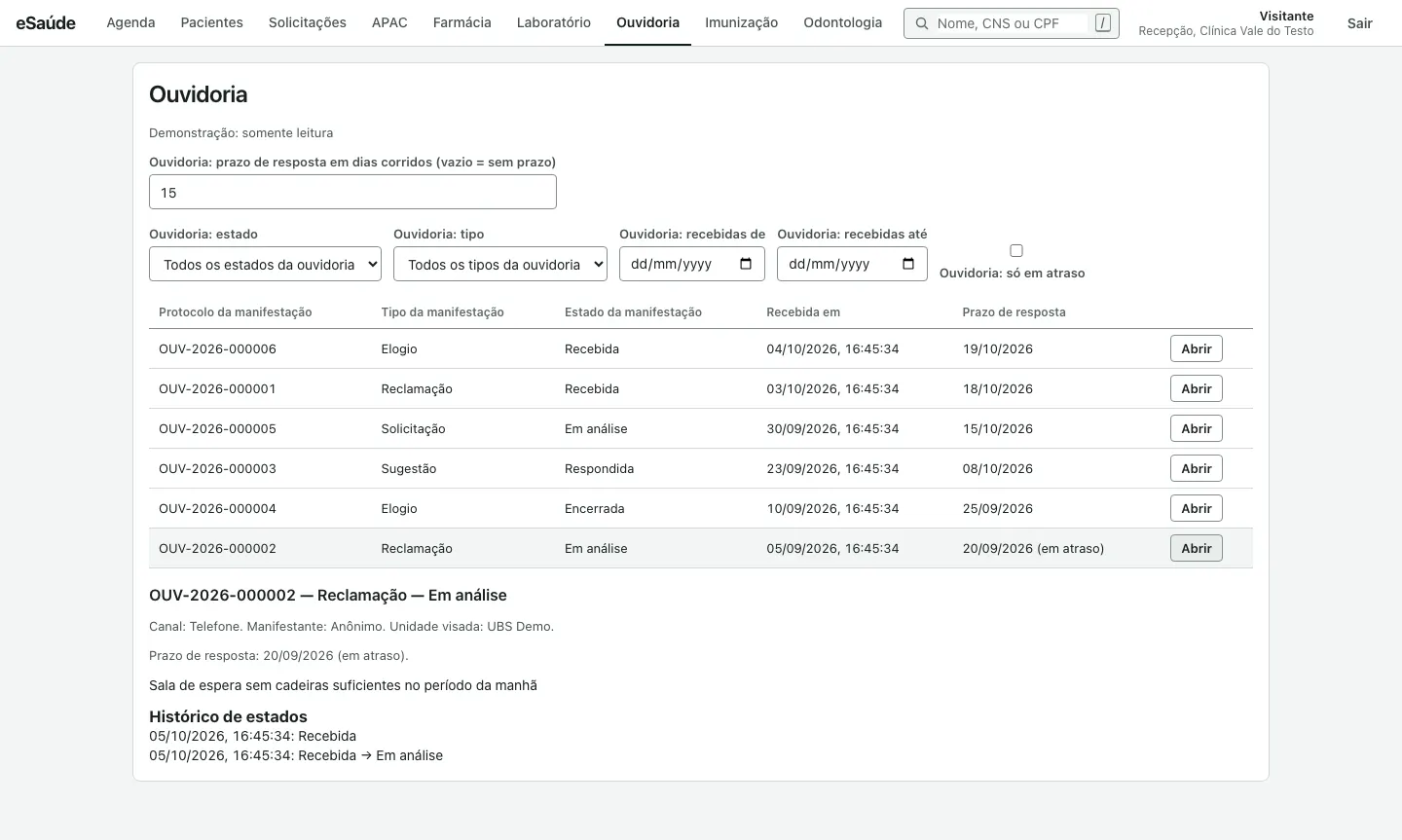Click 'Protocolo da manifestação' column header
The width and height of the screenshot is (1402, 840).
tap(236, 312)
